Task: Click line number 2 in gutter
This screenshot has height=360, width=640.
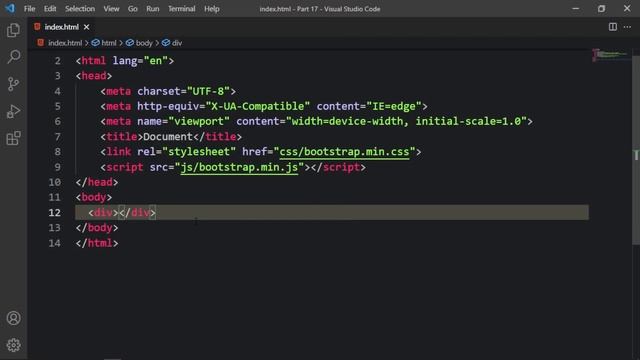Action: (x=58, y=61)
